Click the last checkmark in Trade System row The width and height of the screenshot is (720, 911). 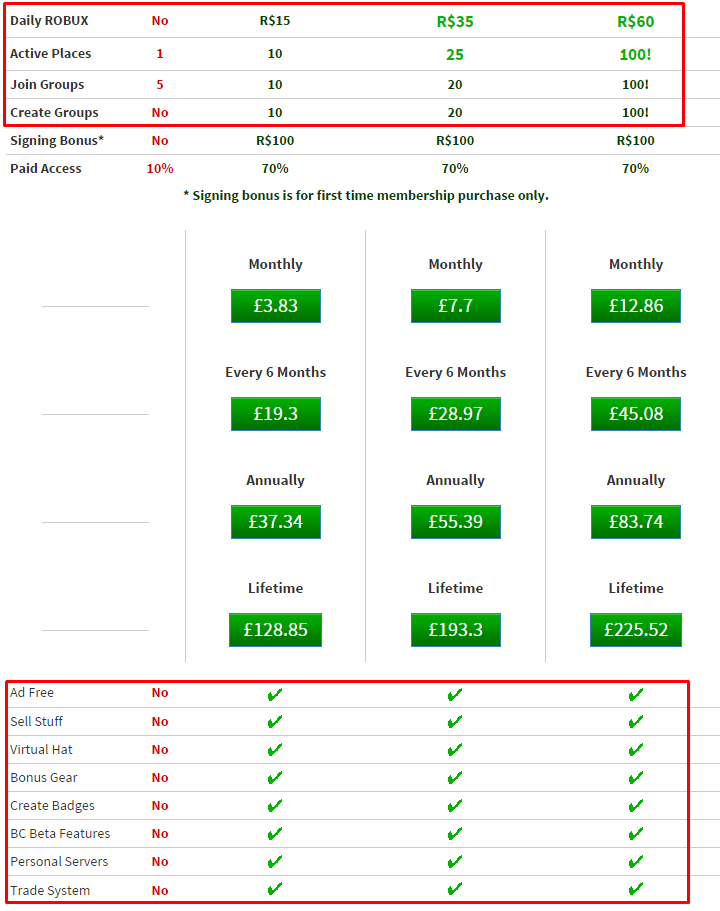tap(636, 888)
